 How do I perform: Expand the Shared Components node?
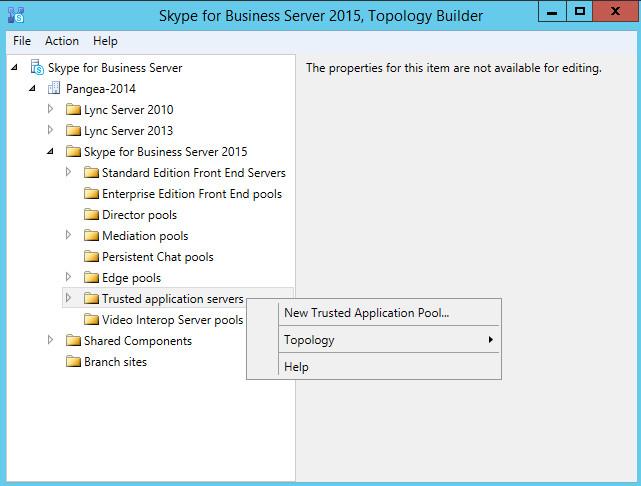(50, 340)
